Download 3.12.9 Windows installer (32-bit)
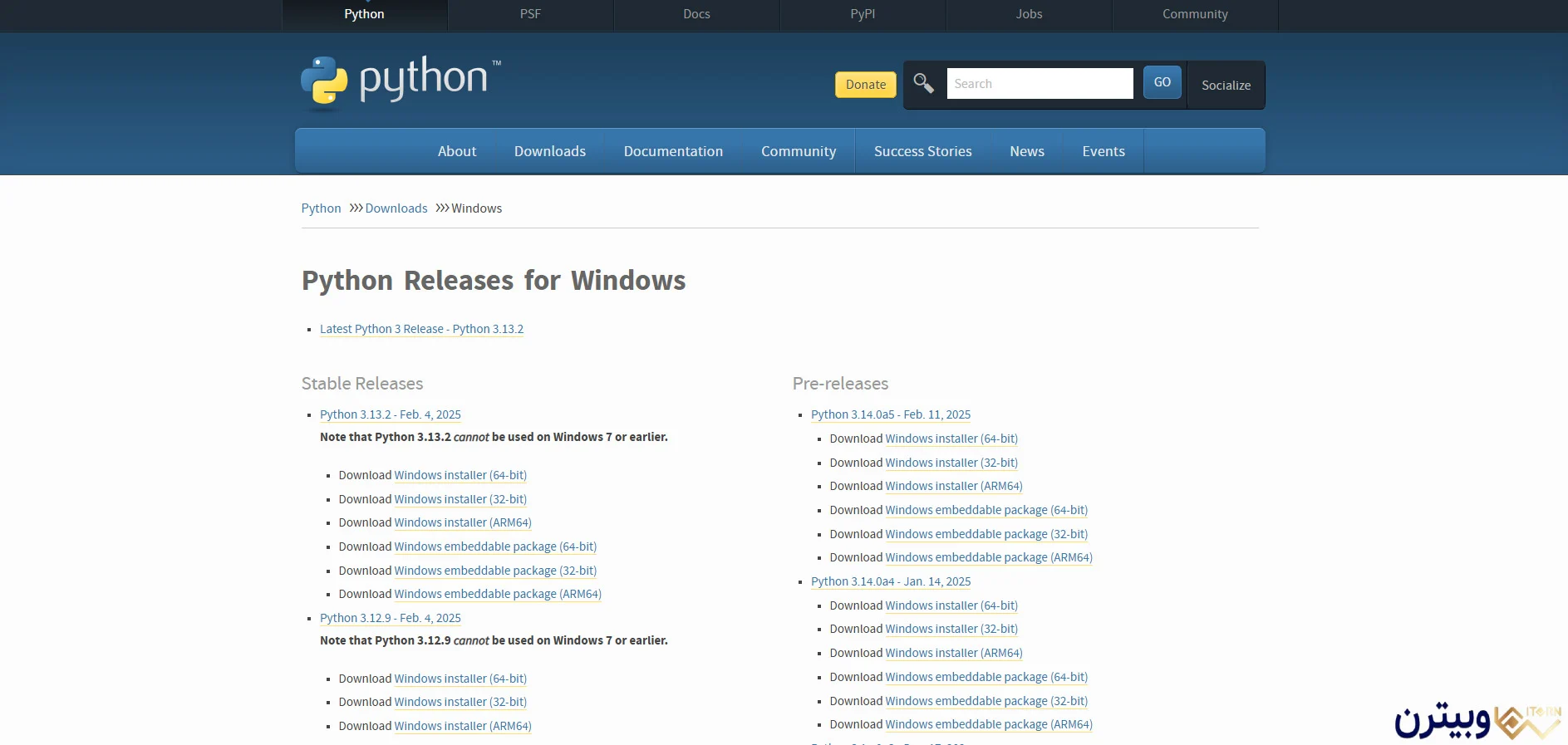The width and height of the screenshot is (1568, 745). click(460, 702)
